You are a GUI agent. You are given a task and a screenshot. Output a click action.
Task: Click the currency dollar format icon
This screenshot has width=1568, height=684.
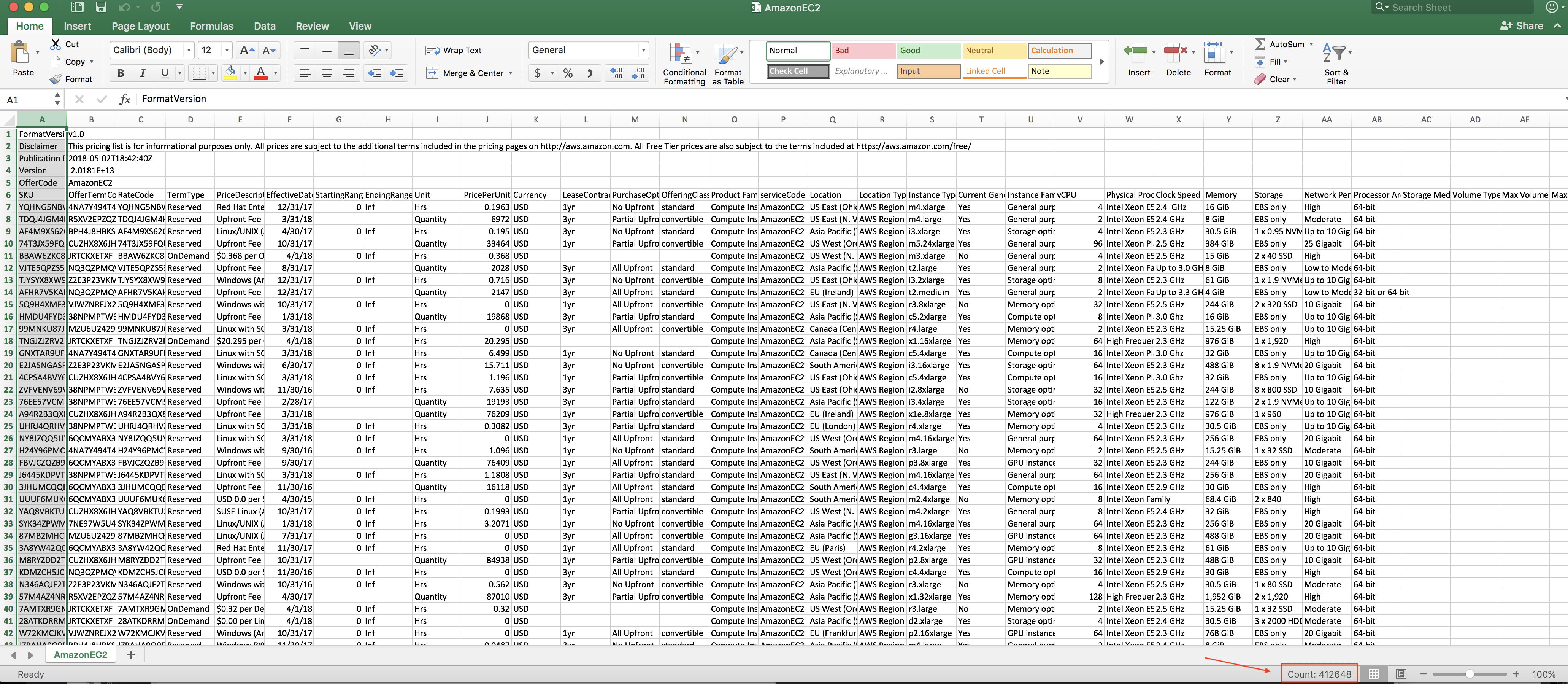click(x=537, y=73)
